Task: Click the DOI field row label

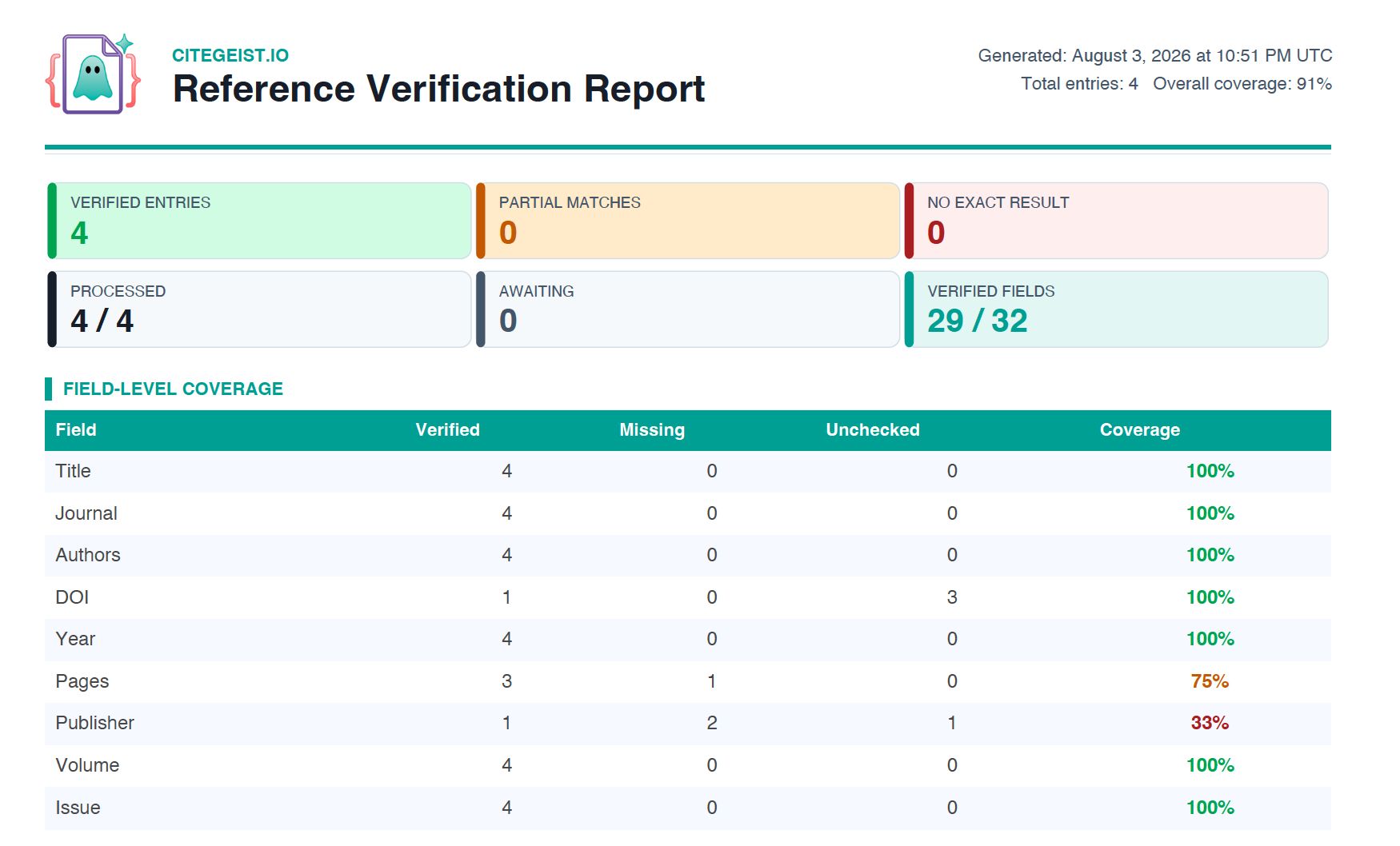Action: pyautogui.click(x=72, y=597)
